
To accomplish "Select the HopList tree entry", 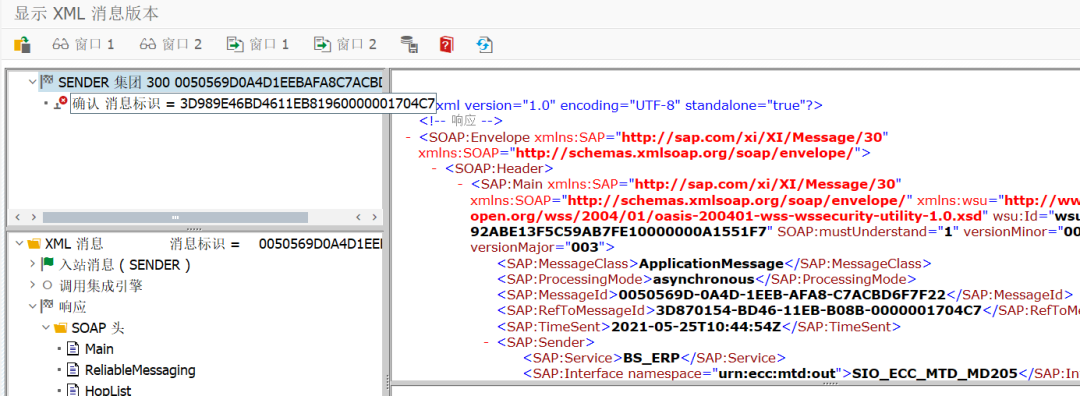I will tap(107, 391).
